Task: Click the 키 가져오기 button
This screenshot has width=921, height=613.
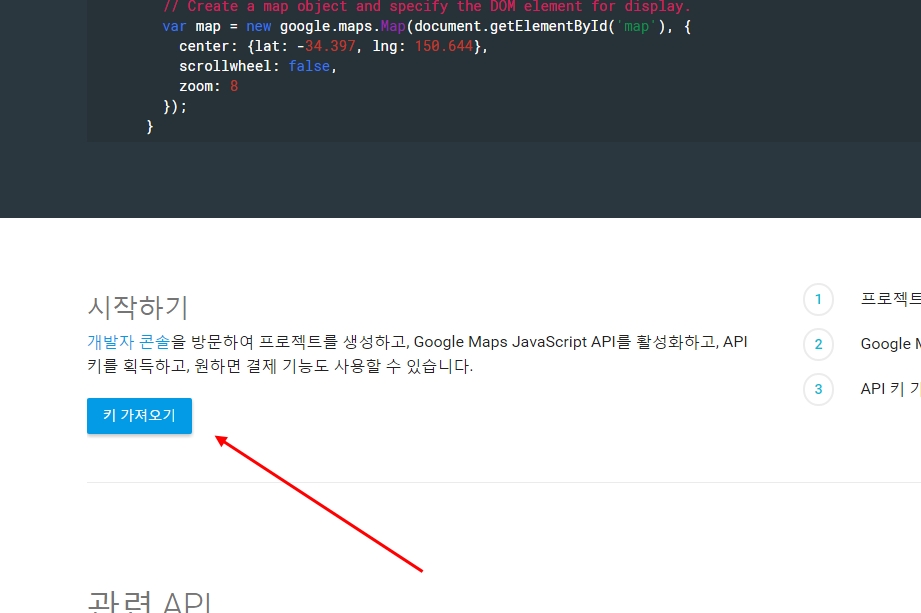Action: [139, 416]
